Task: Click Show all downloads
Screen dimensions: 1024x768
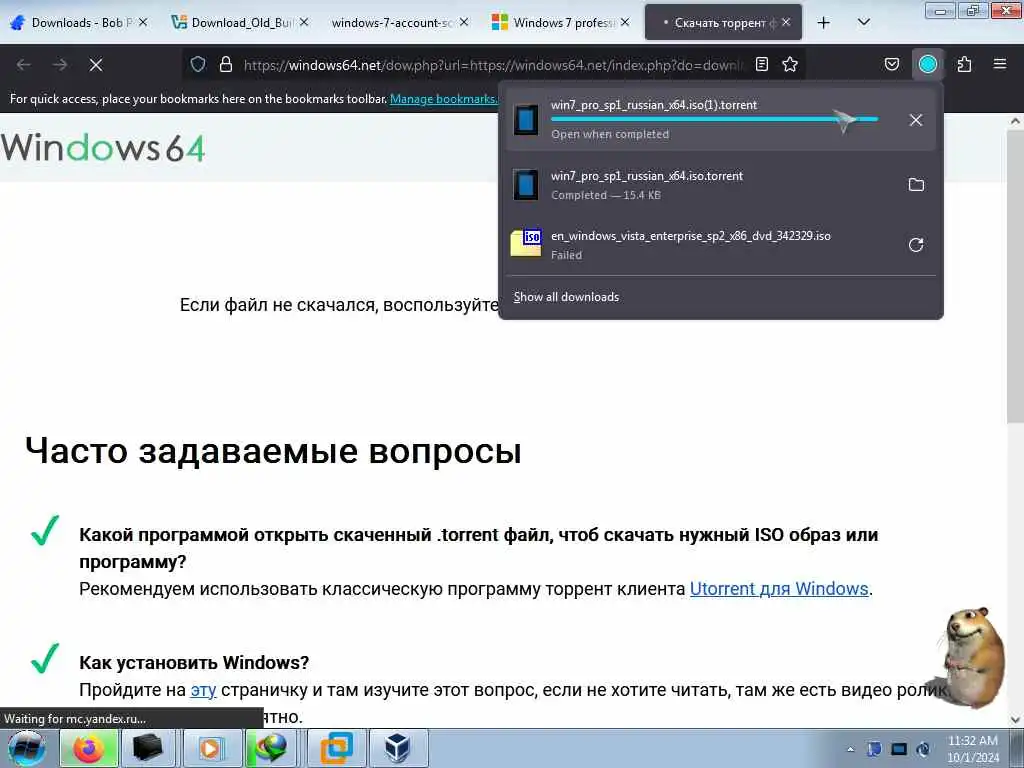Action: [566, 297]
